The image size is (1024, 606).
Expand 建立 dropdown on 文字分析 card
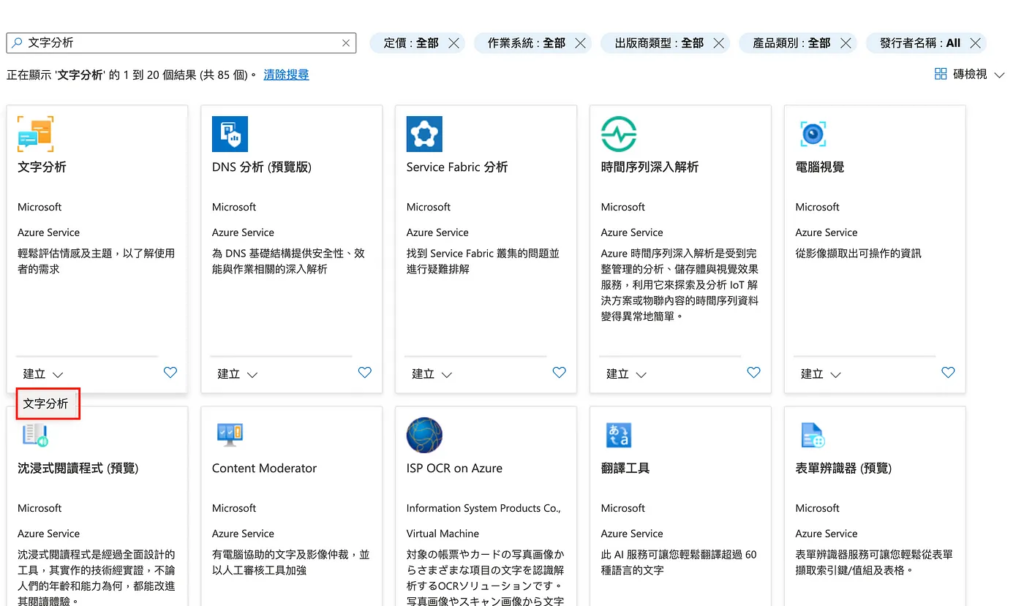pos(43,374)
